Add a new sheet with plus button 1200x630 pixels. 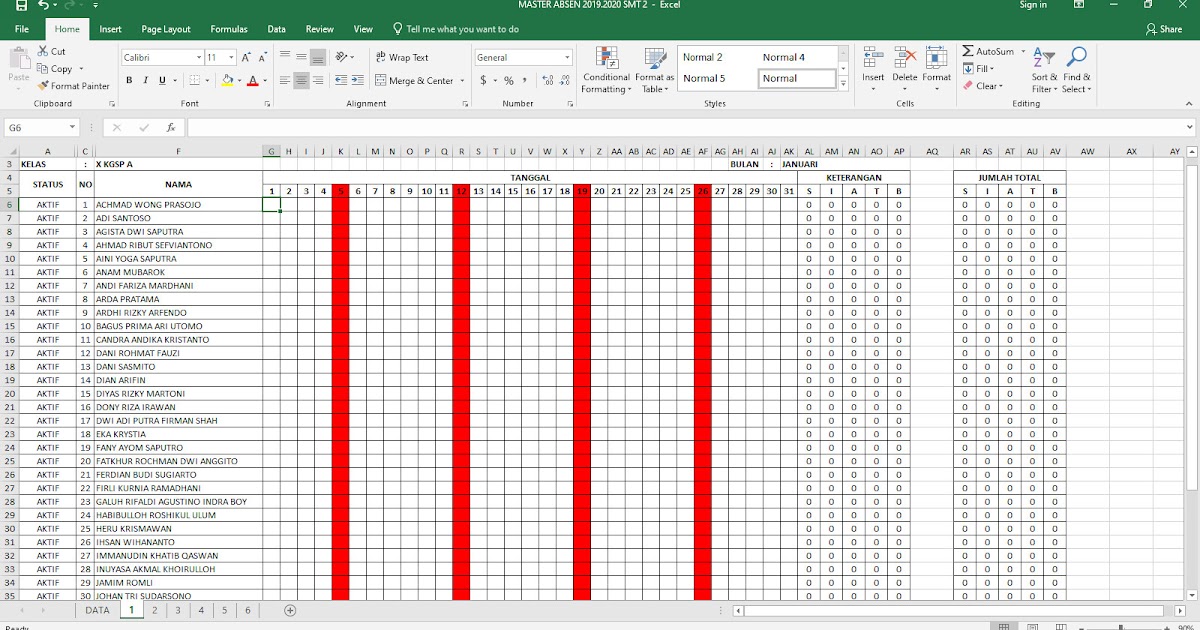click(x=290, y=610)
